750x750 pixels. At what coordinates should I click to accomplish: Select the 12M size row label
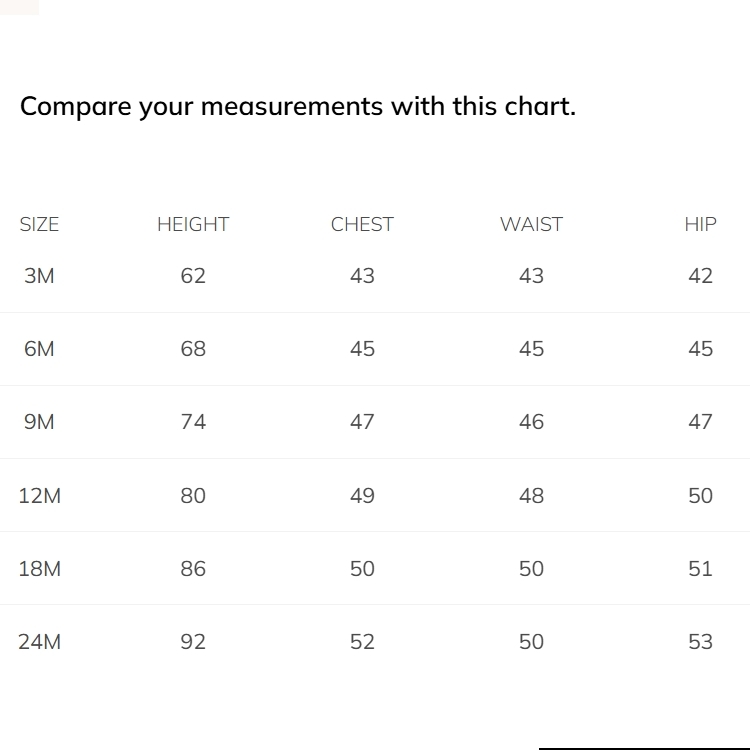tap(39, 495)
